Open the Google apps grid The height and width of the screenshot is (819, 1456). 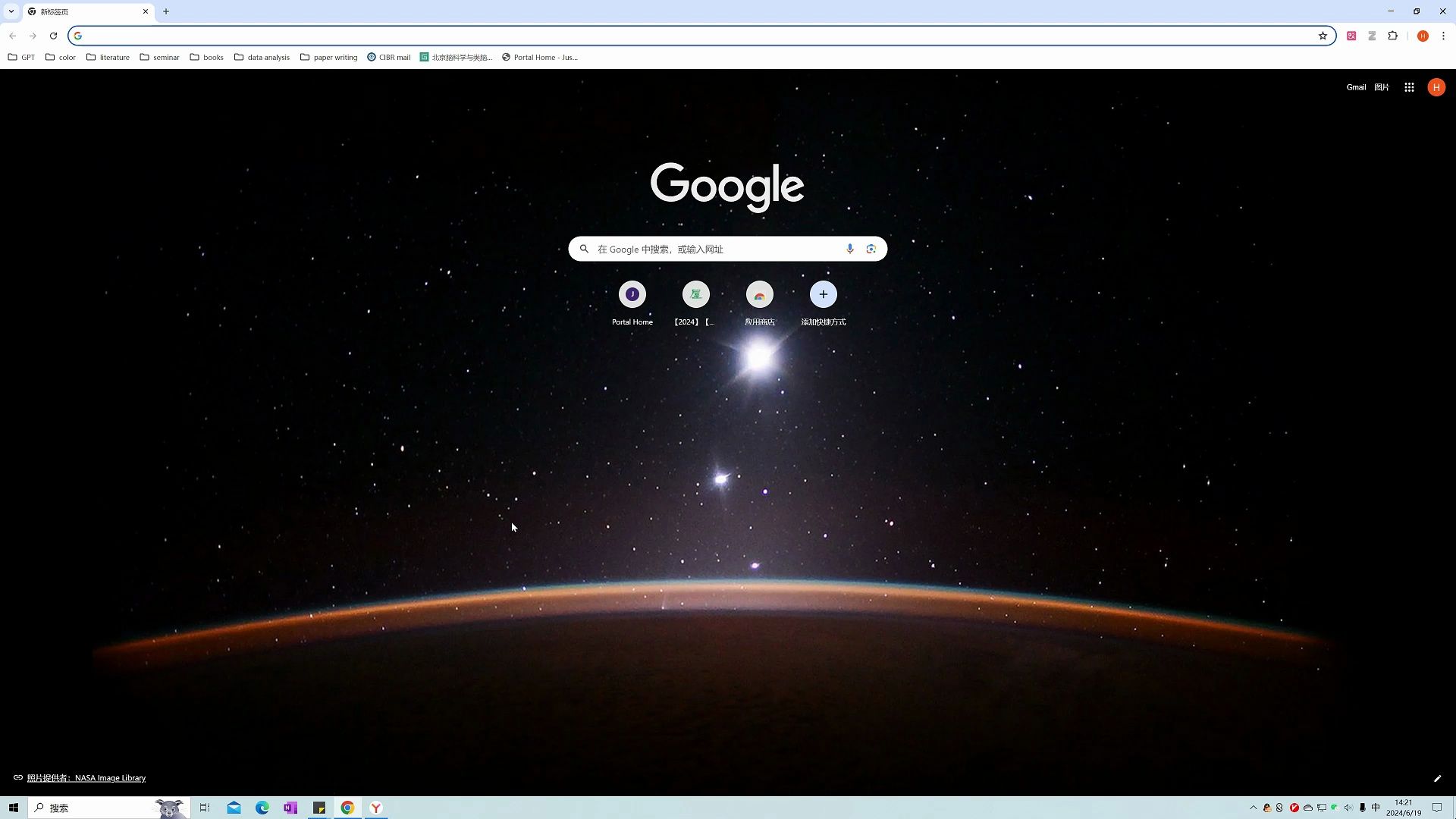pyautogui.click(x=1409, y=87)
